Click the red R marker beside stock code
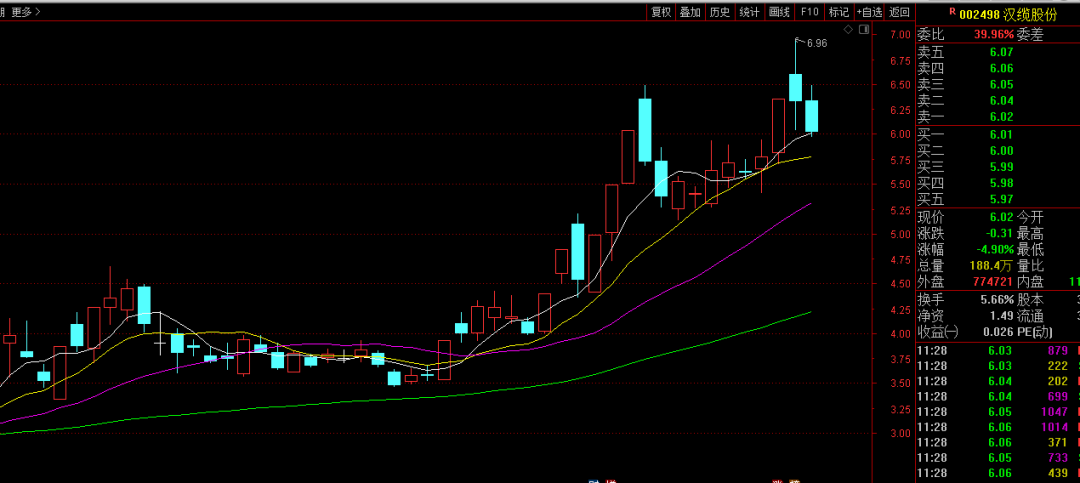The height and width of the screenshot is (483, 1080). pos(952,11)
